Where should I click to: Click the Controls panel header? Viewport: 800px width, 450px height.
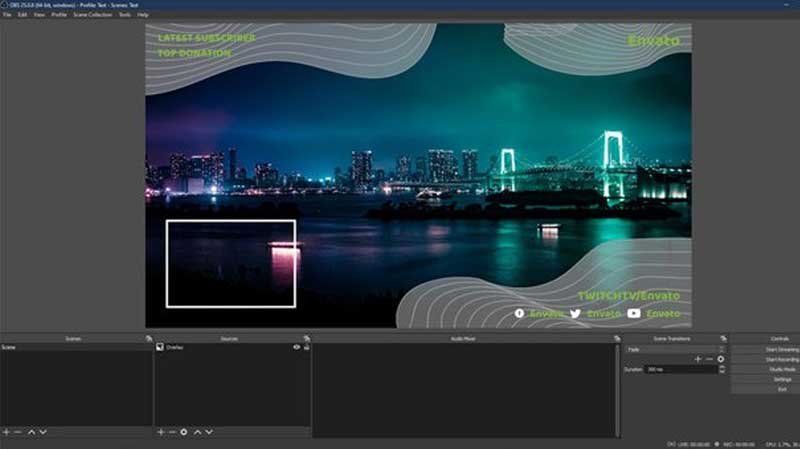[780, 339]
